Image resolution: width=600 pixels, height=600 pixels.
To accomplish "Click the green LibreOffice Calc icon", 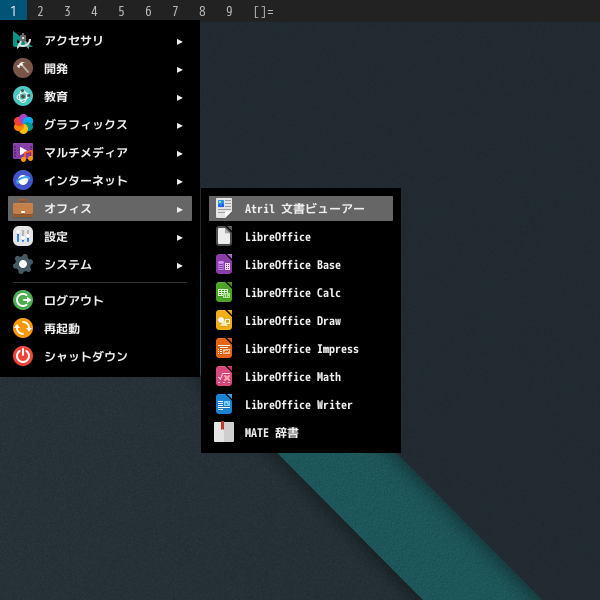I will (224, 293).
